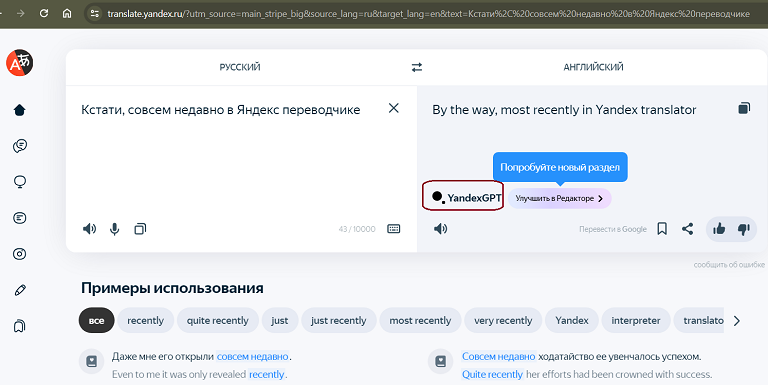The height and width of the screenshot is (385, 768).
Task: Select the quite recently filter chip
Action: click(x=217, y=321)
